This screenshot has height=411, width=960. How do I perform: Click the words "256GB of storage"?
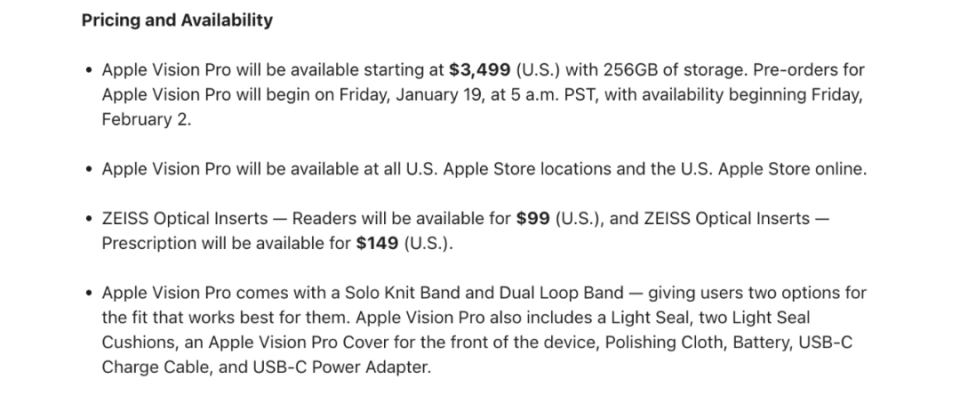[675, 70]
